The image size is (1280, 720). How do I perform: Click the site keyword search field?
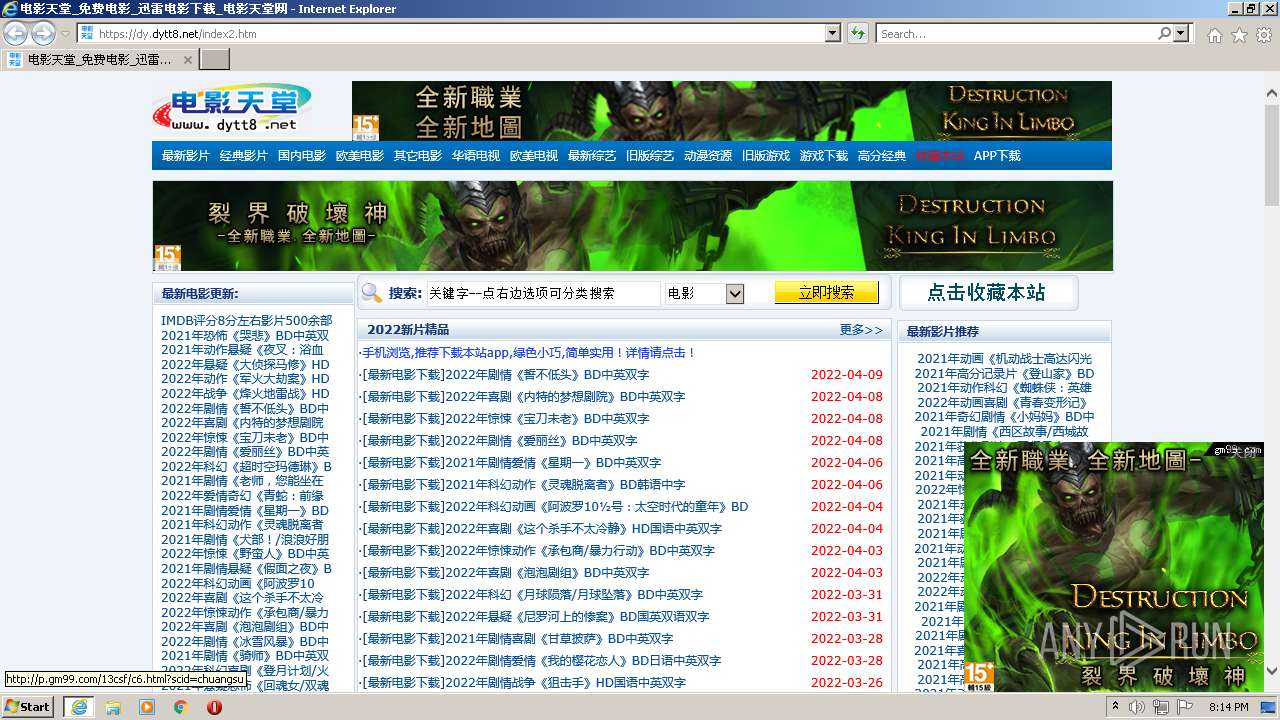coord(543,293)
